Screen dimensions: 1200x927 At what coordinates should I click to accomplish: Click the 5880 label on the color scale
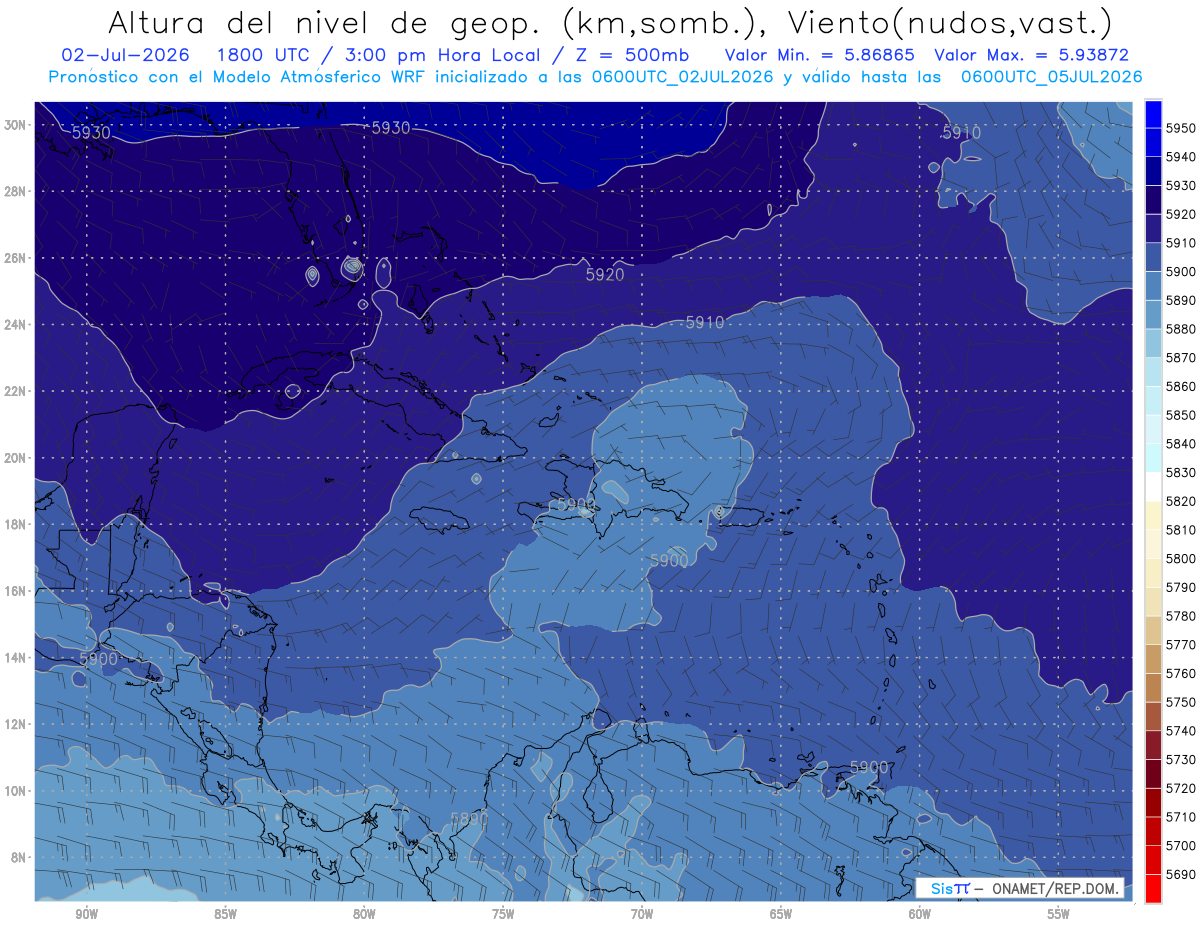point(1181,328)
